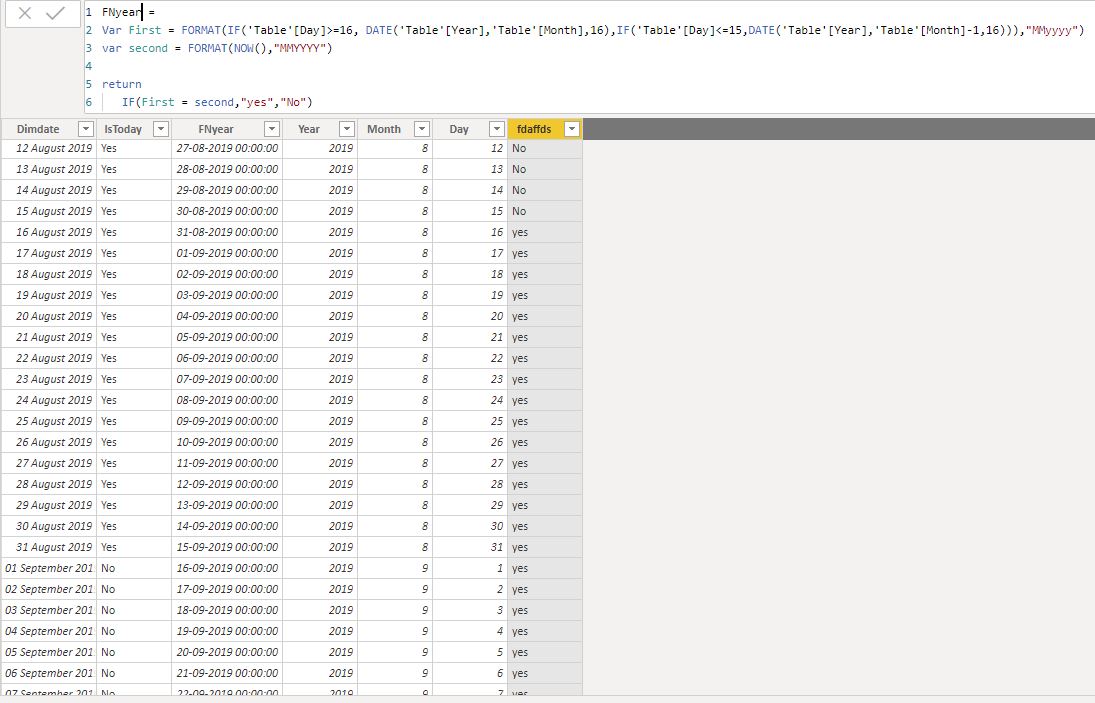Open the fdaffds column filter dropdown
This screenshot has height=703, width=1095.
pos(571,129)
